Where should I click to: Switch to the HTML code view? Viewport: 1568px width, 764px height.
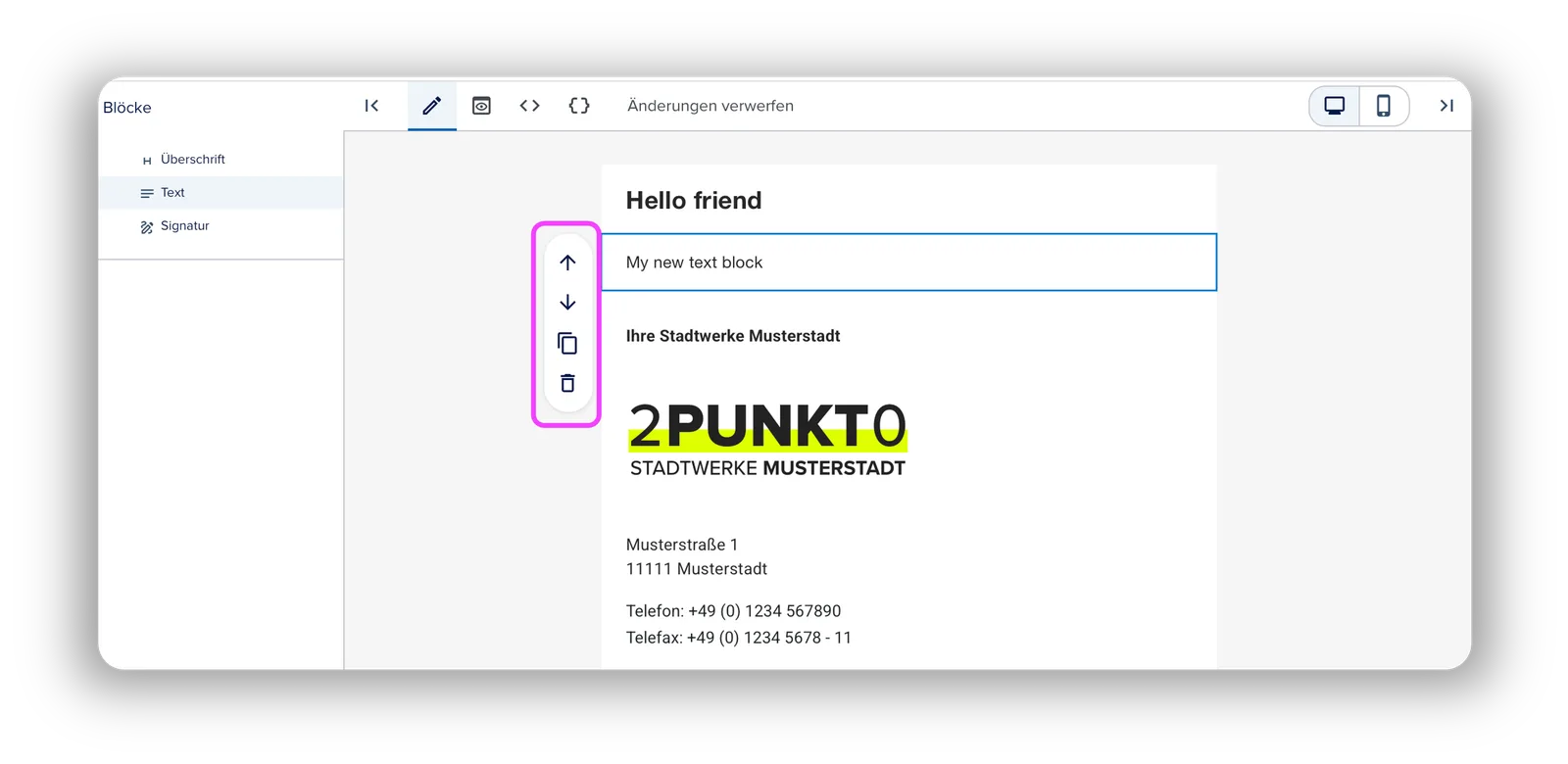click(x=530, y=106)
